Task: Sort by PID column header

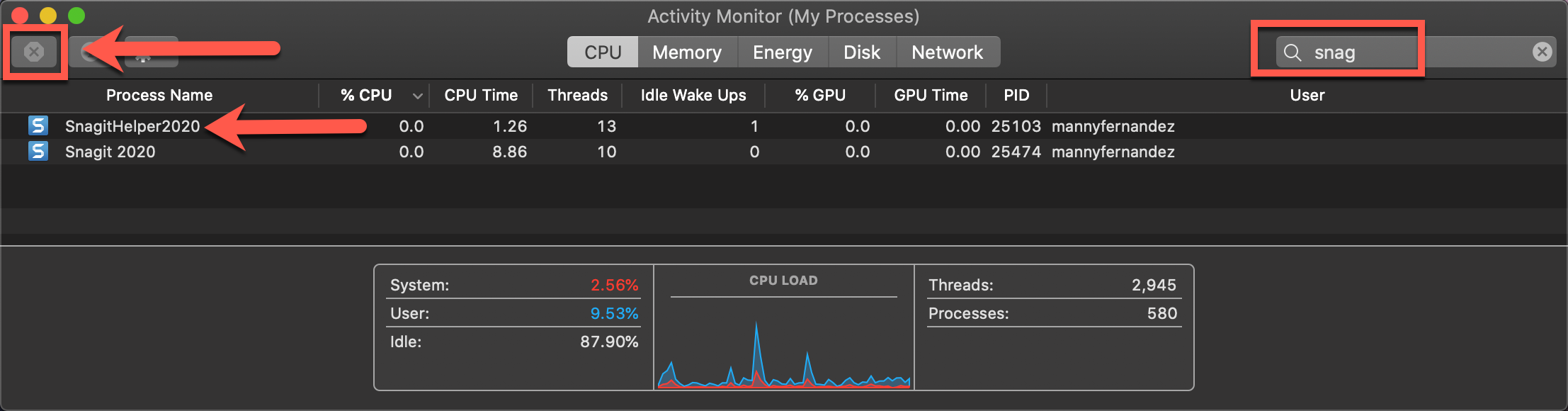Action: tap(1016, 96)
